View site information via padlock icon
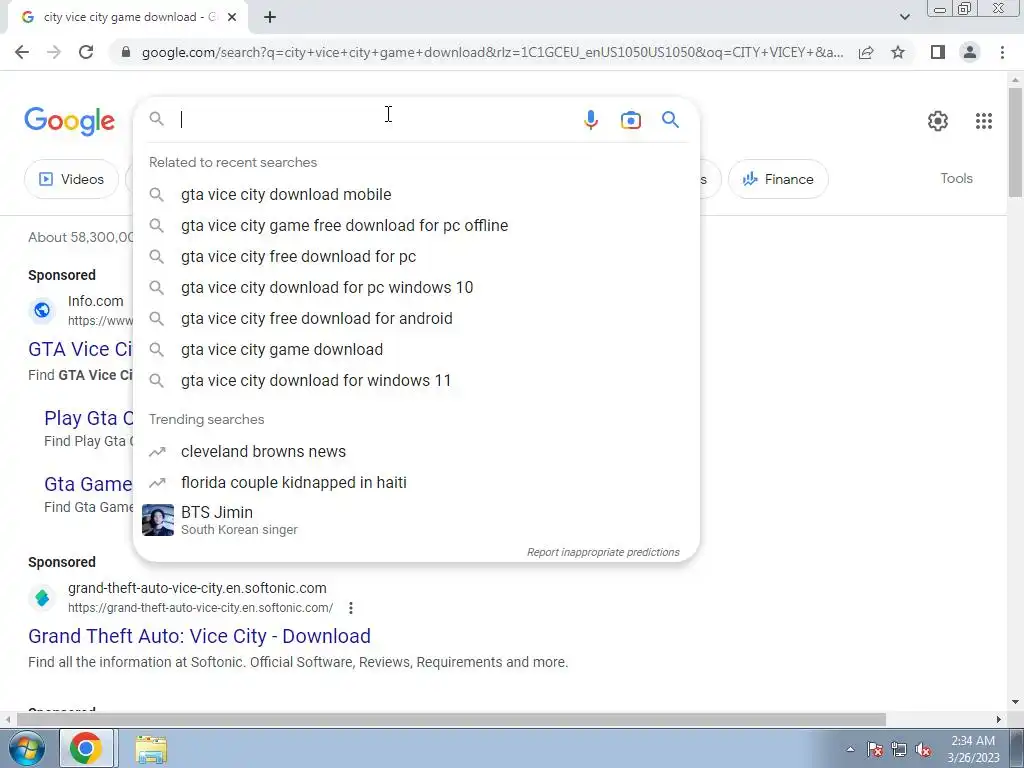Viewport: 1024px width, 768px height. (126, 52)
